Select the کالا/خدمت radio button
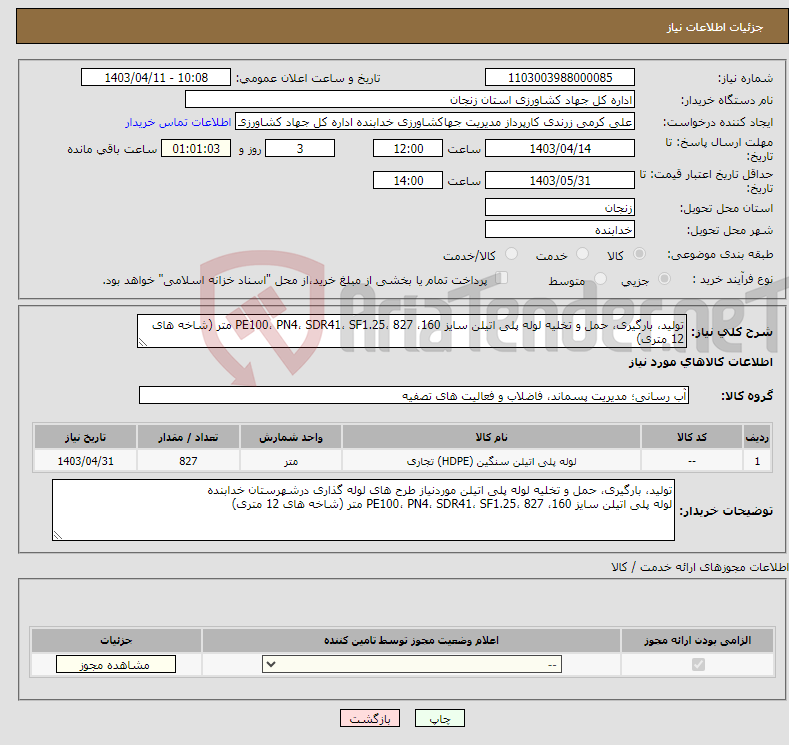789x745 pixels. (x=511, y=254)
